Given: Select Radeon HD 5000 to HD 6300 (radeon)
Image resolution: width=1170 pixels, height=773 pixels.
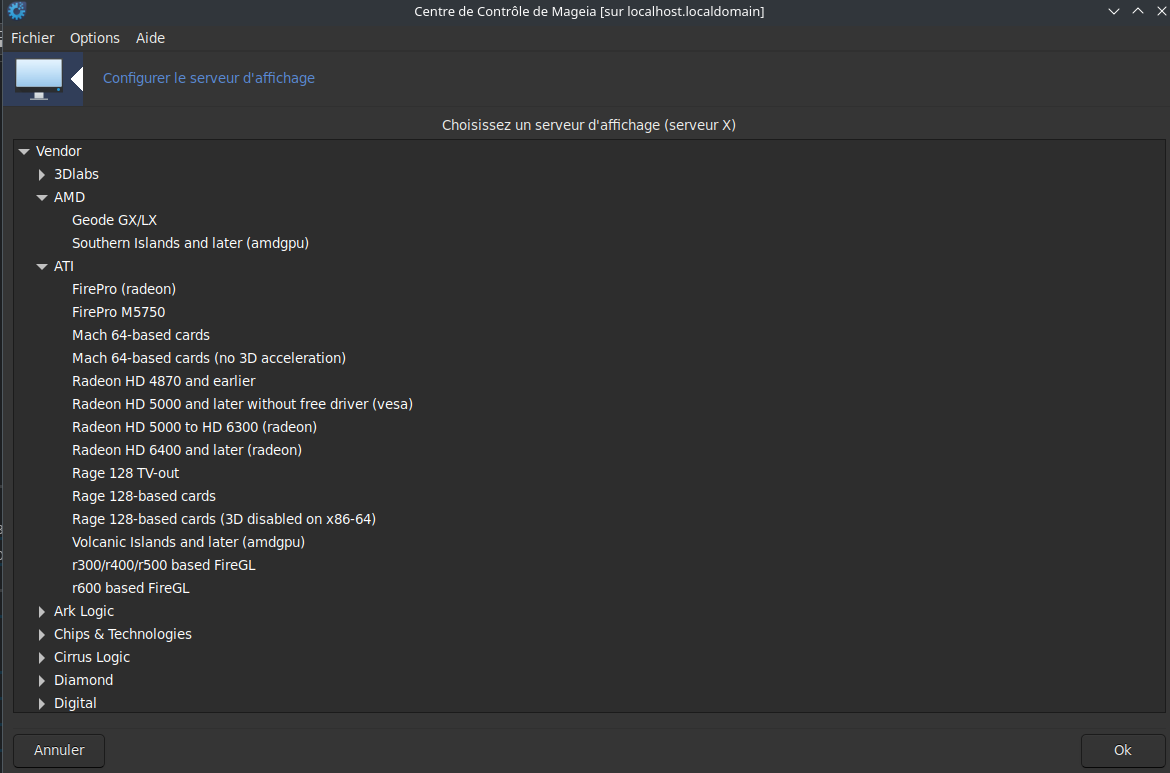Looking at the screenshot, I should (x=195, y=428).
